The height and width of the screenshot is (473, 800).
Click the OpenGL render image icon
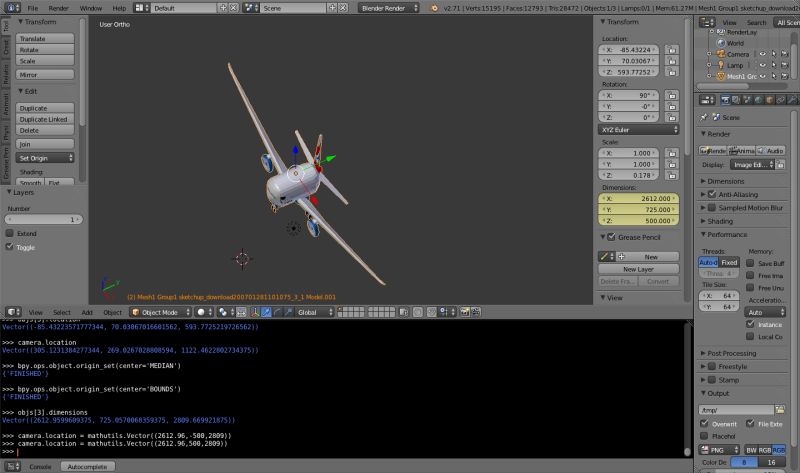465,312
